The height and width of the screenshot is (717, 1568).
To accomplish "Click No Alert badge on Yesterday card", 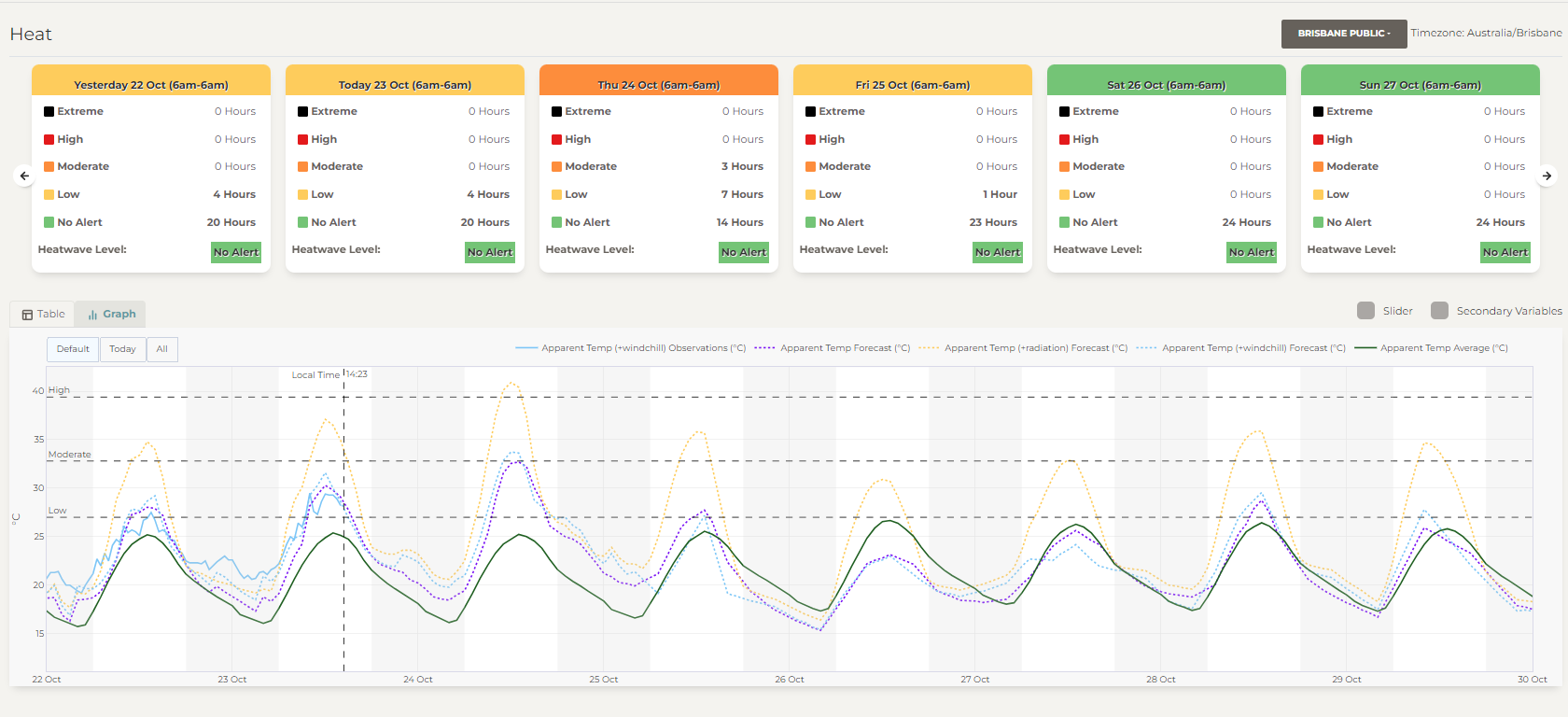I will (235, 252).
